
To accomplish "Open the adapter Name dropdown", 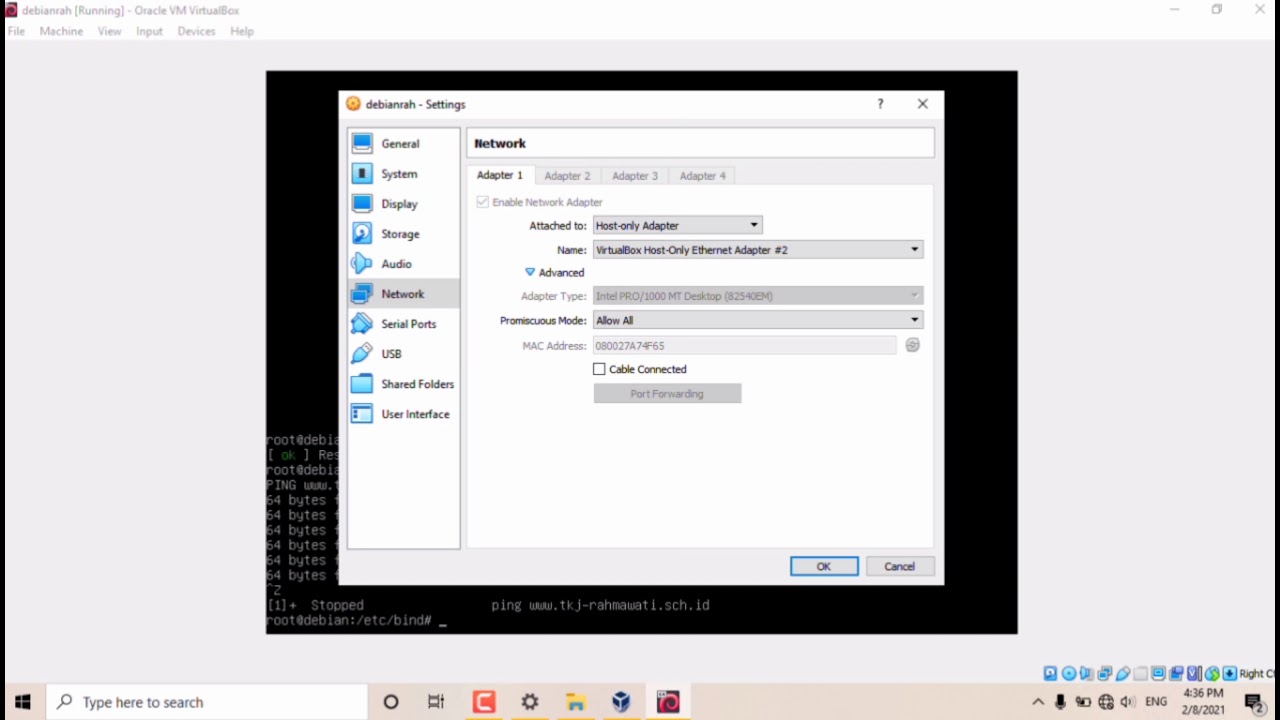I will [x=758, y=250].
